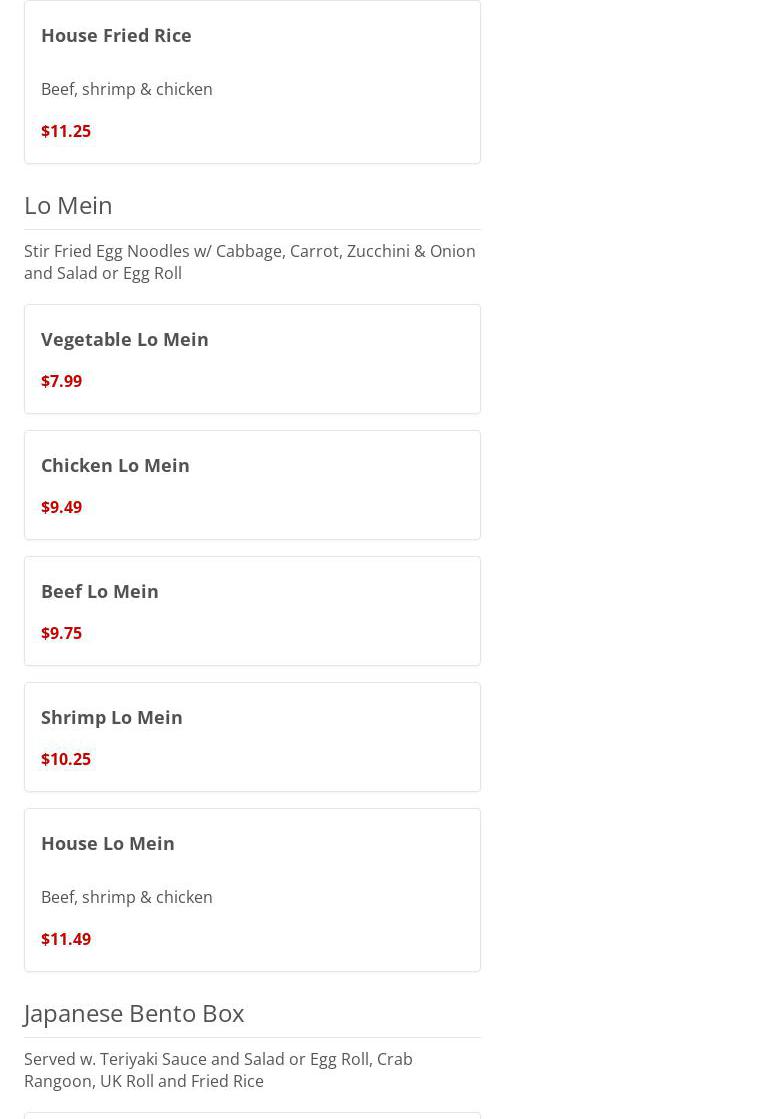Click the House Lo Mein item title
Screen dimensions: 770x1119
[108, 843]
